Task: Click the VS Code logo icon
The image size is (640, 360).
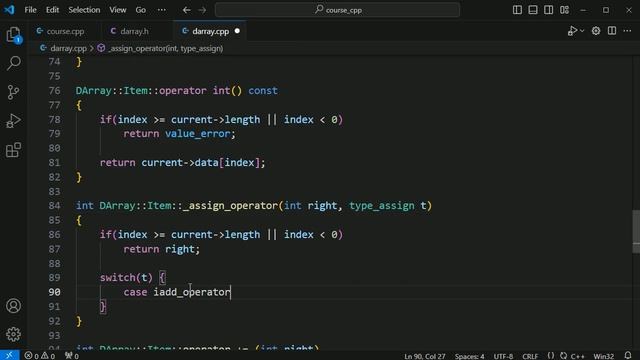Action: click(9, 10)
